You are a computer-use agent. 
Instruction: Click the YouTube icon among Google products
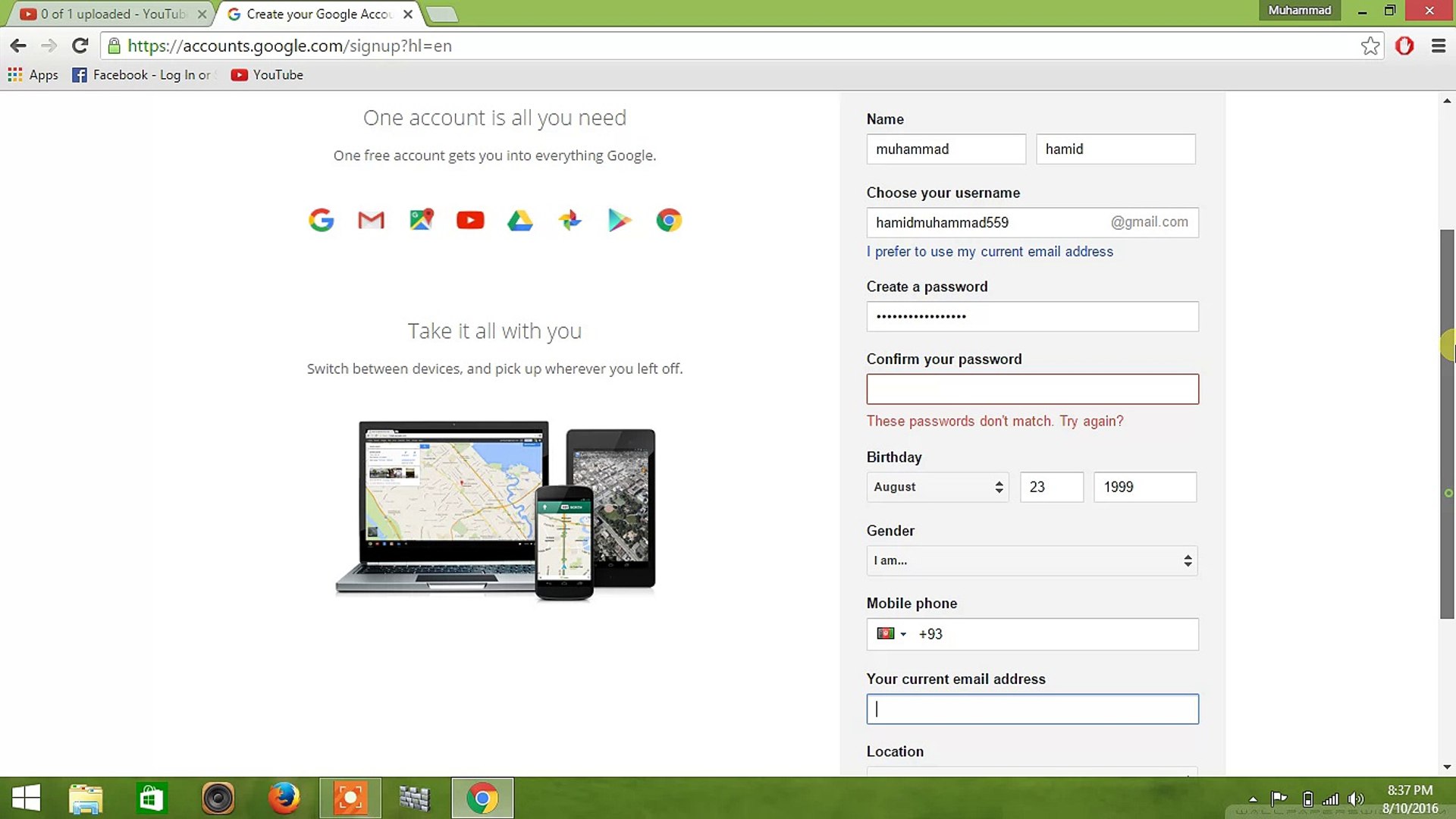pyautogui.click(x=470, y=220)
